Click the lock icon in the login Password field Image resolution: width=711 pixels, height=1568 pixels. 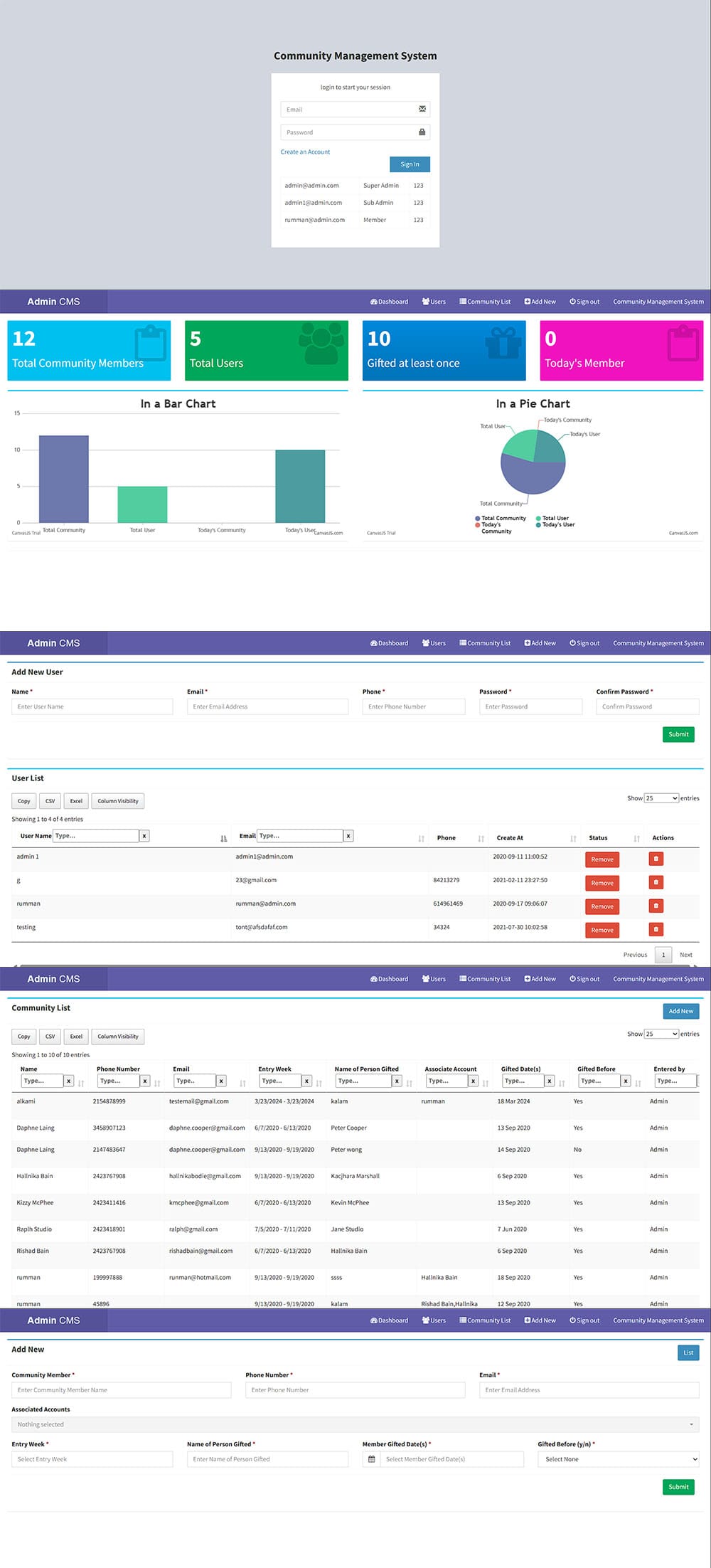coord(422,132)
